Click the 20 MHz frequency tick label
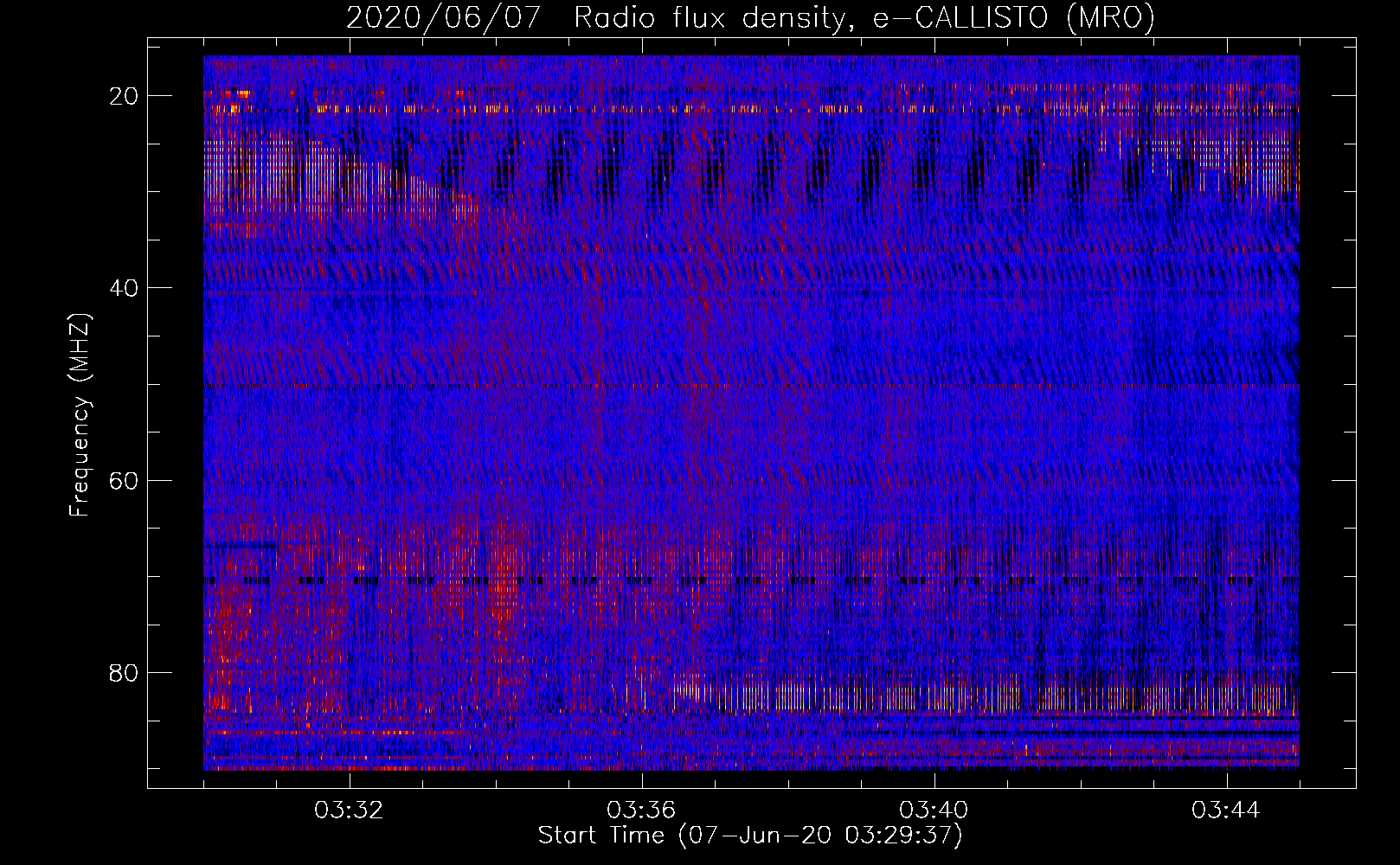 pyautogui.click(x=125, y=96)
